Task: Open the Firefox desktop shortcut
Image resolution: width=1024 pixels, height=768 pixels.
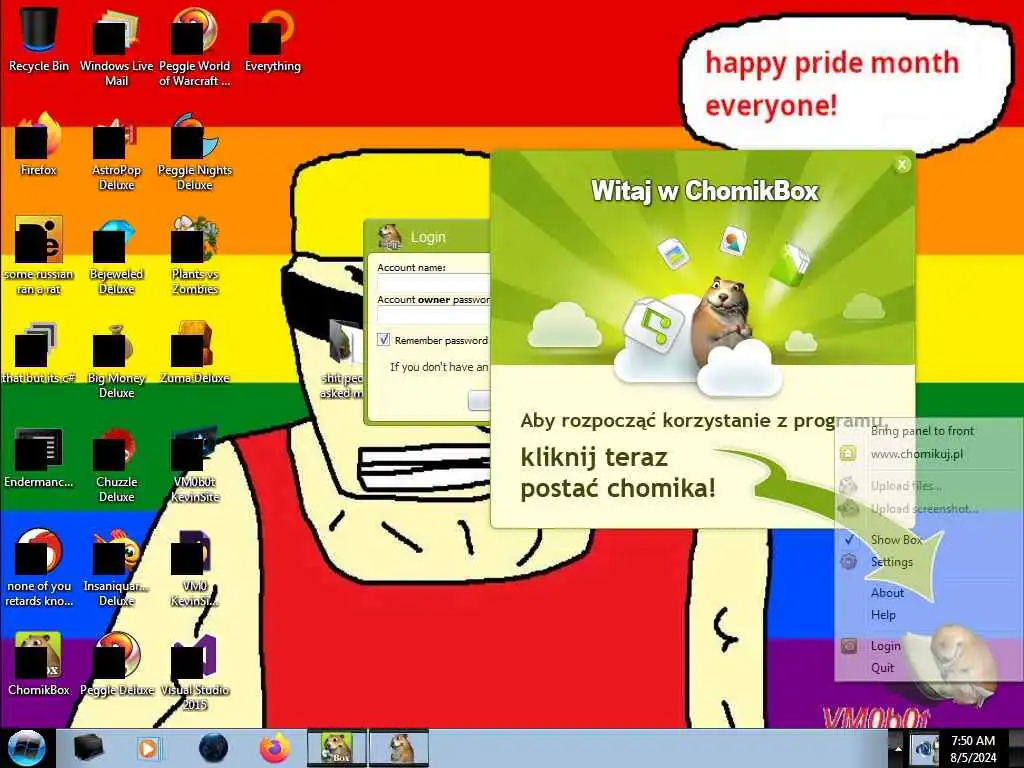Action: point(39,144)
